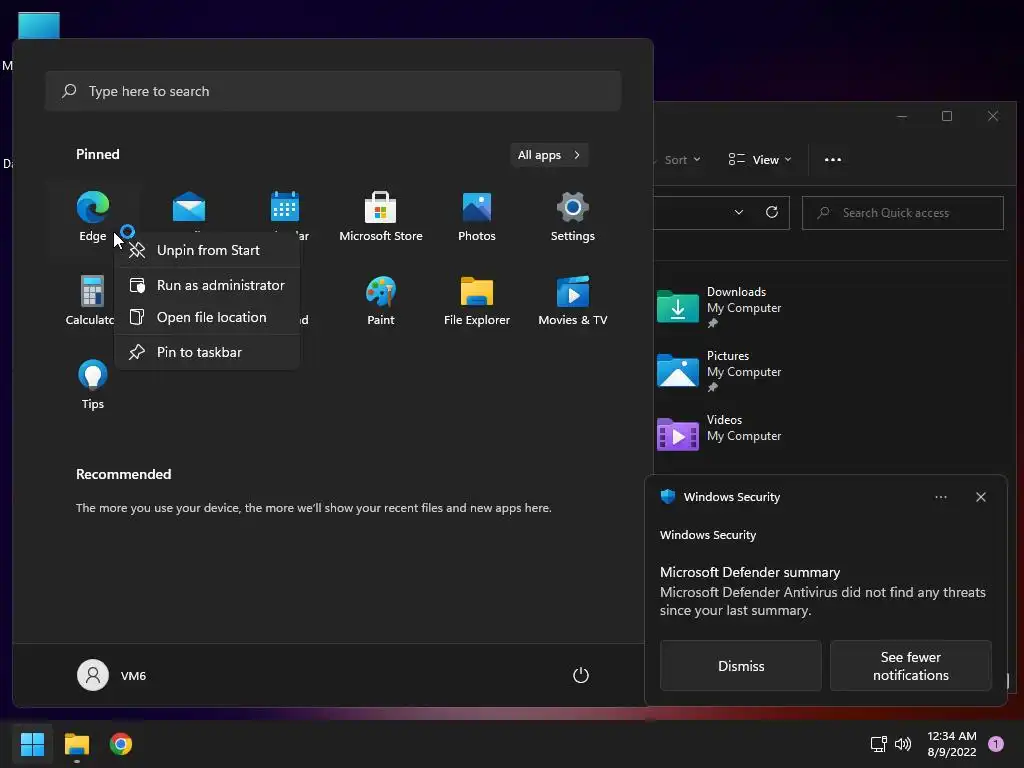Open the network tray icon
This screenshot has width=1024, height=768.
pos(878,744)
